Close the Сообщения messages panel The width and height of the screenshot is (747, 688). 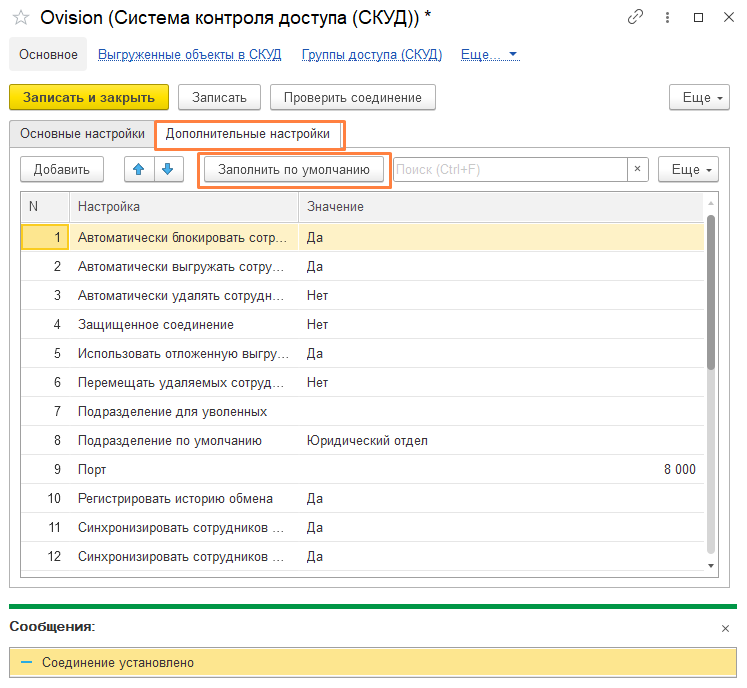(x=725, y=628)
